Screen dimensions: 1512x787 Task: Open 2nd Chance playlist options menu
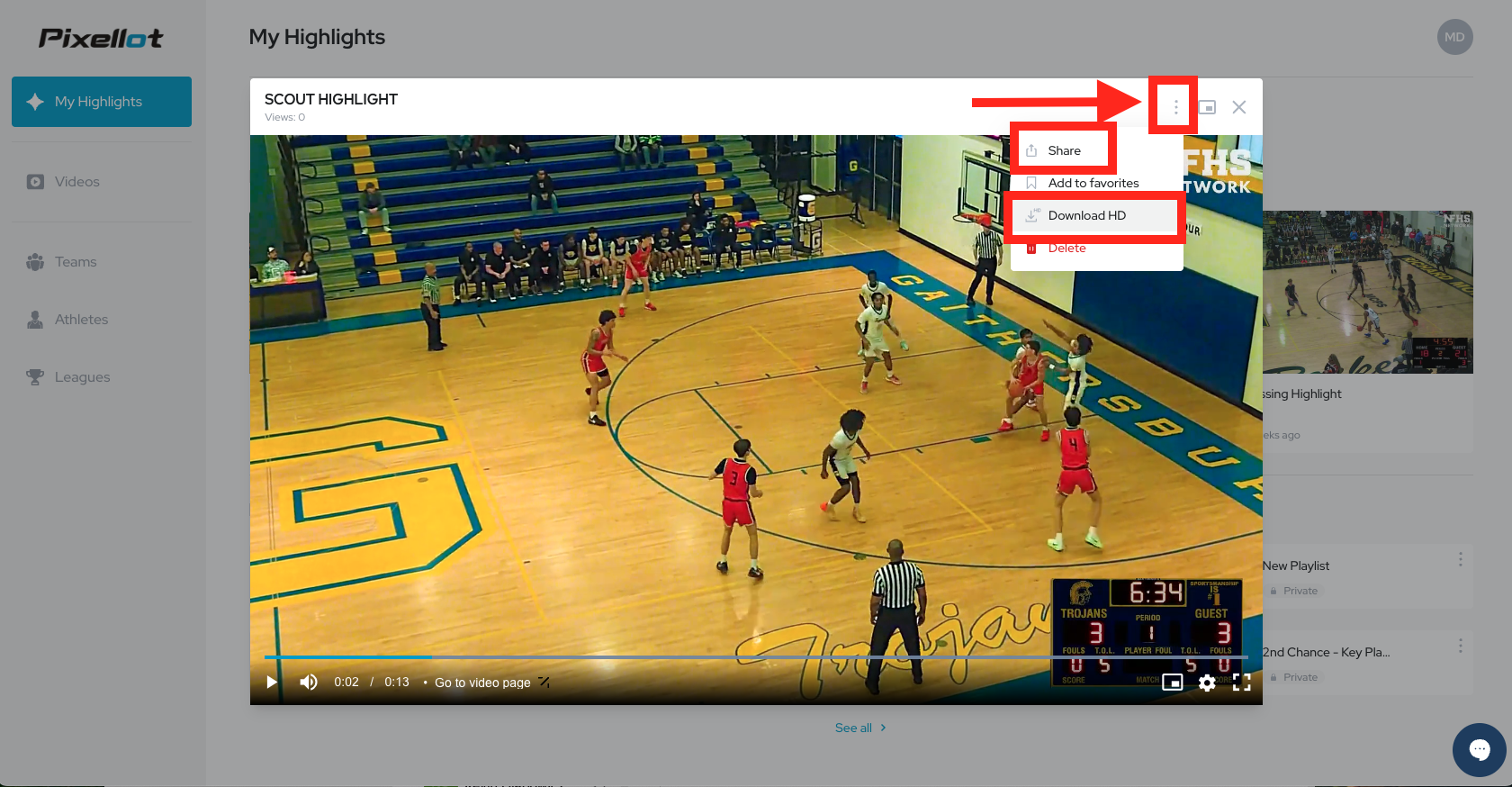[x=1460, y=646]
